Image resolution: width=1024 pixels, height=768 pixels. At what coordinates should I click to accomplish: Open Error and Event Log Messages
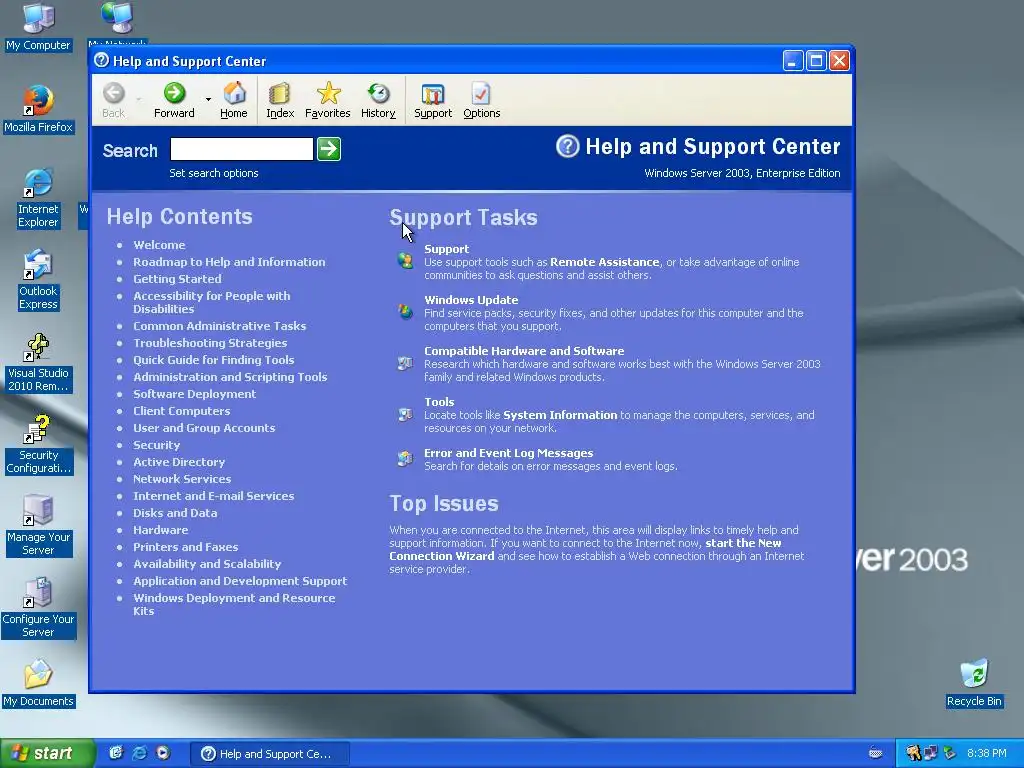click(x=509, y=453)
